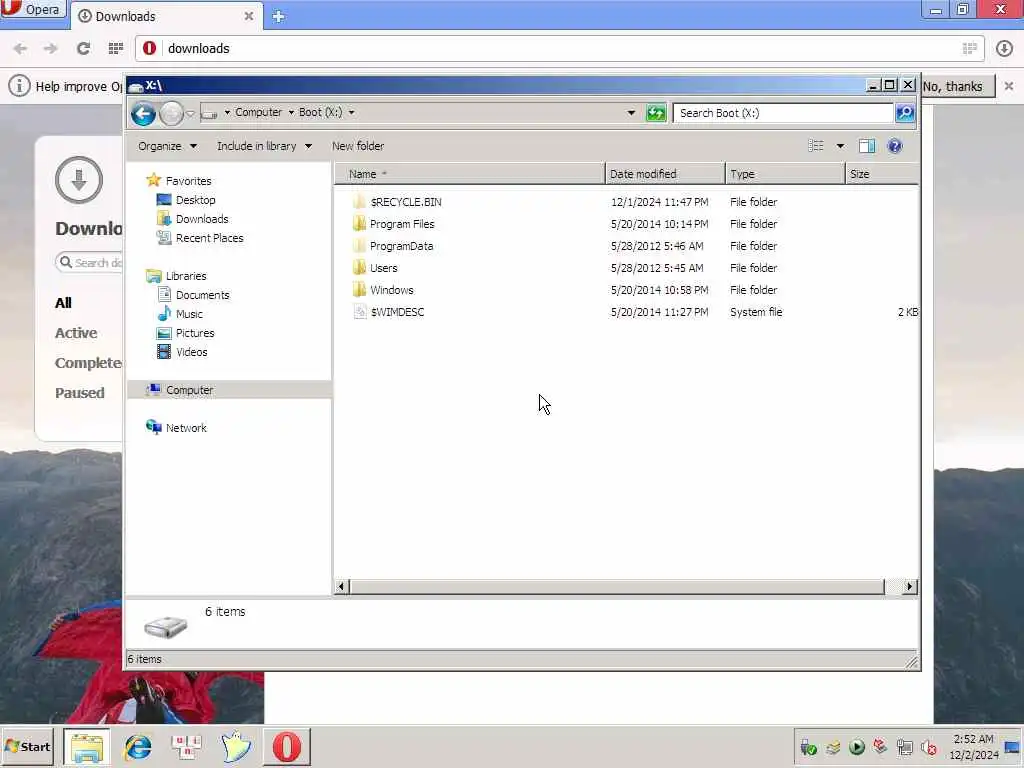Select the Windows folder
Image resolution: width=1024 pixels, height=768 pixels.
pos(391,290)
